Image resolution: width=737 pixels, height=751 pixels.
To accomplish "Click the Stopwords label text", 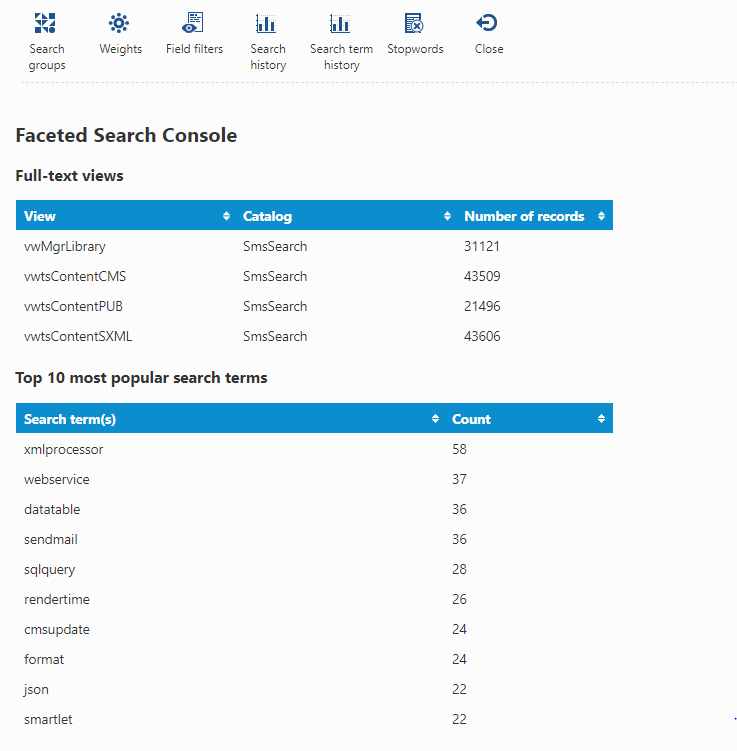I will (x=415, y=49).
